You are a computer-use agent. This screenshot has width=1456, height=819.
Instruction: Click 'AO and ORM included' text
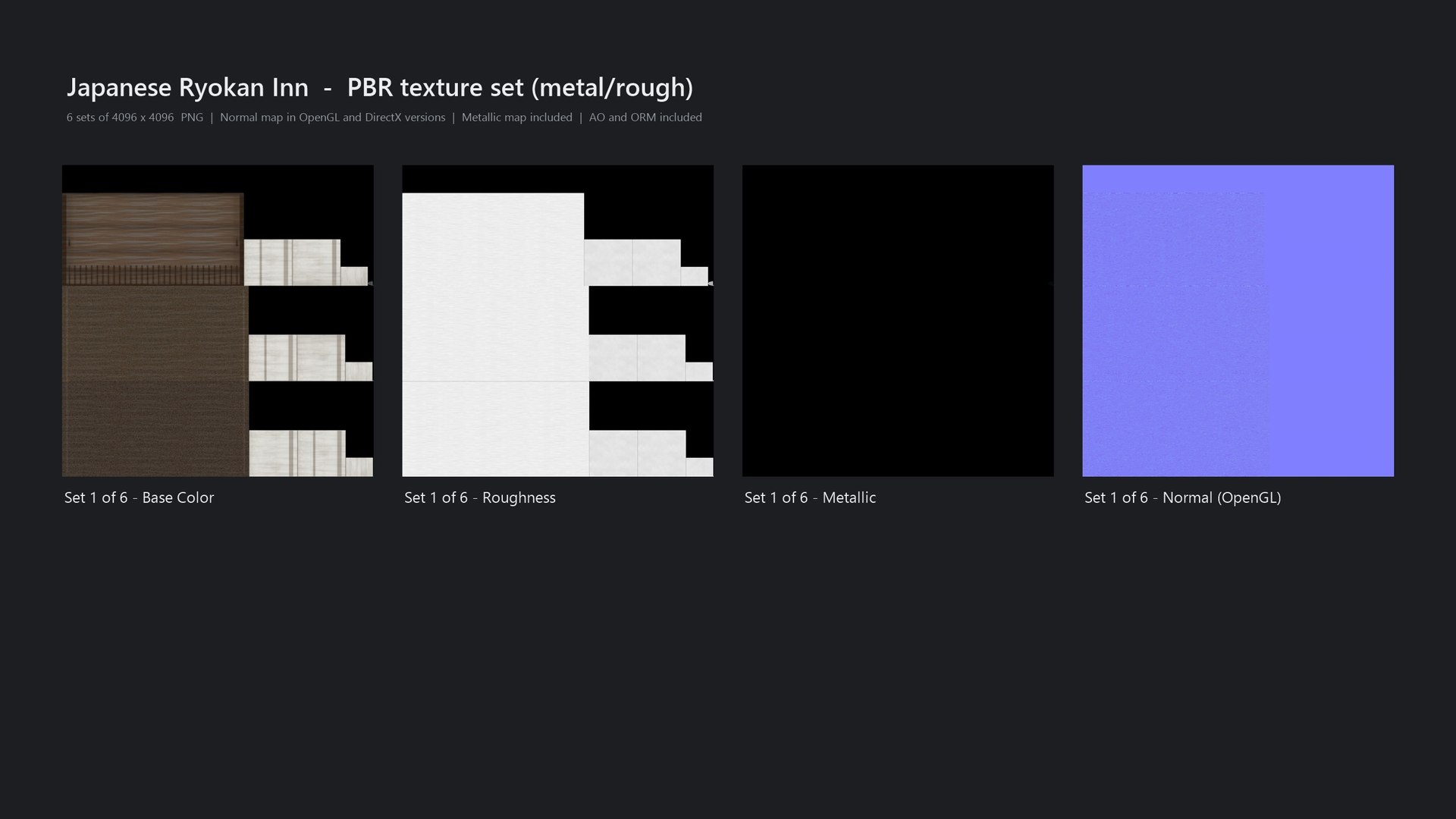(x=645, y=118)
